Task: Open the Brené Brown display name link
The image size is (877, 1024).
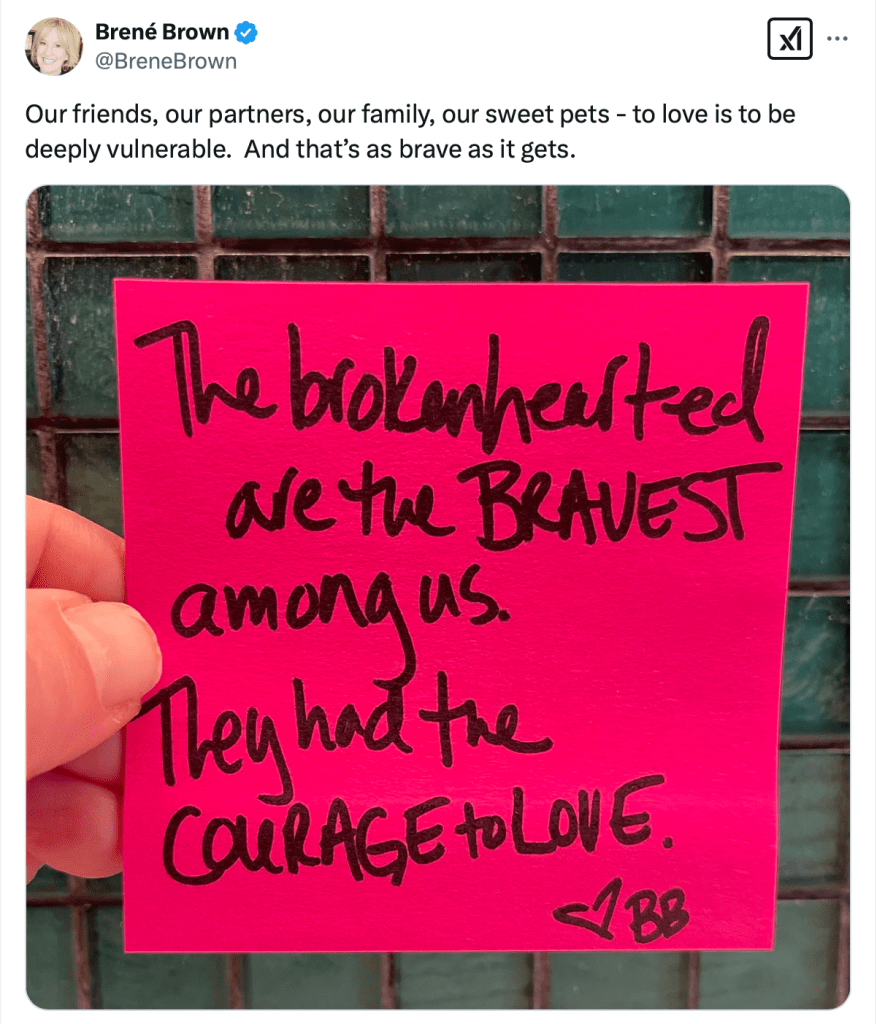Action: [x=162, y=32]
